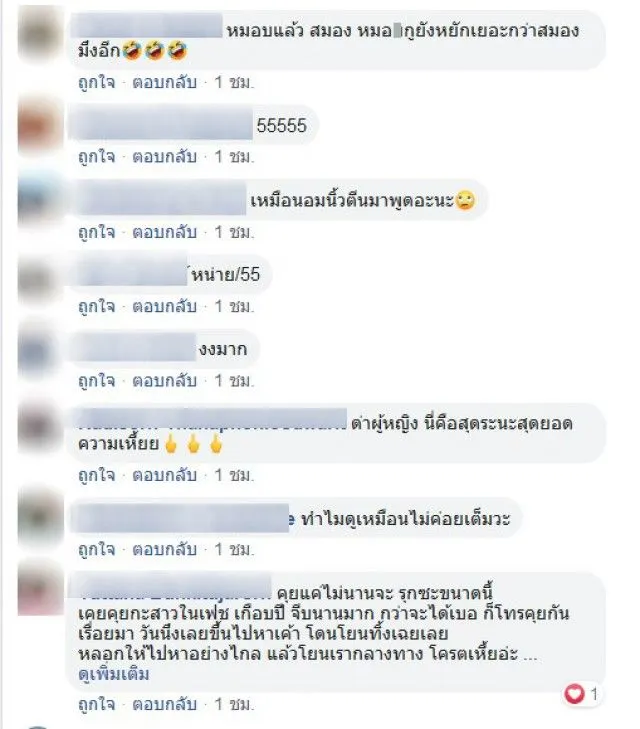Reply to the 55555 comment via ตอบกลับ
640x729 pixels.
165,157
